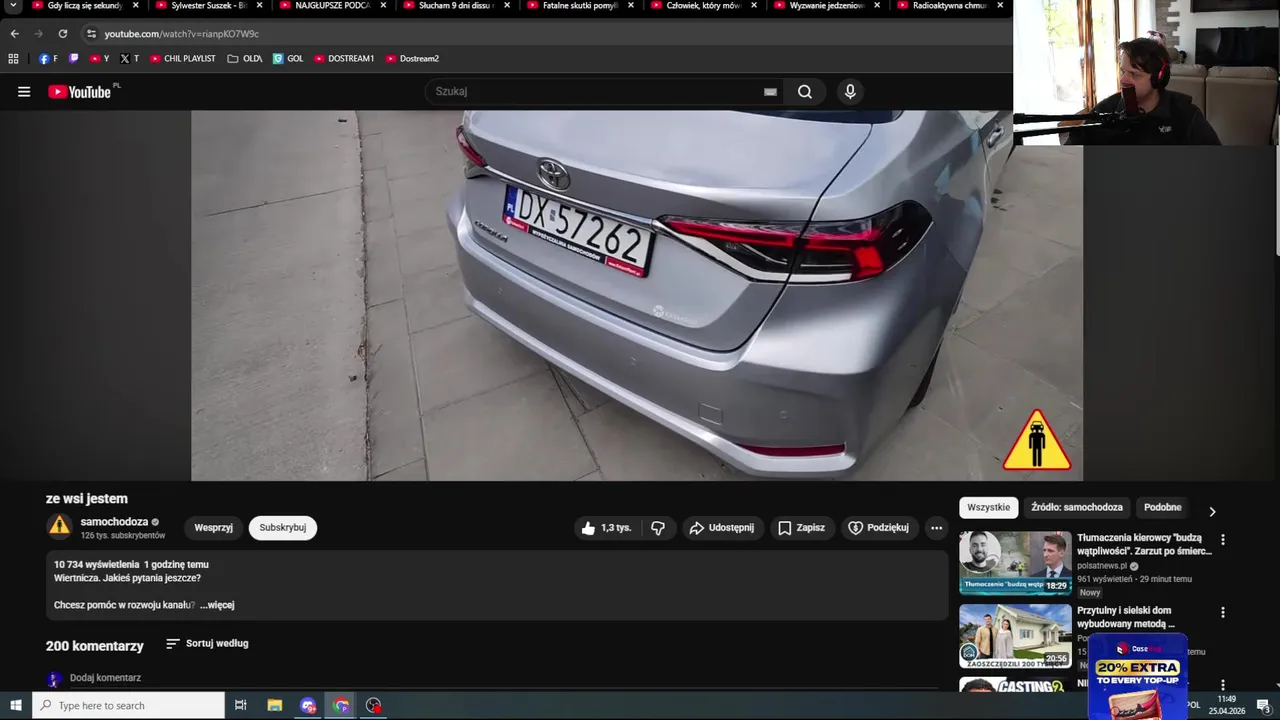The image size is (1280, 720).
Task: Open the Tłumaczenia kierowcy video thumbnail
Action: click(x=1015, y=563)
